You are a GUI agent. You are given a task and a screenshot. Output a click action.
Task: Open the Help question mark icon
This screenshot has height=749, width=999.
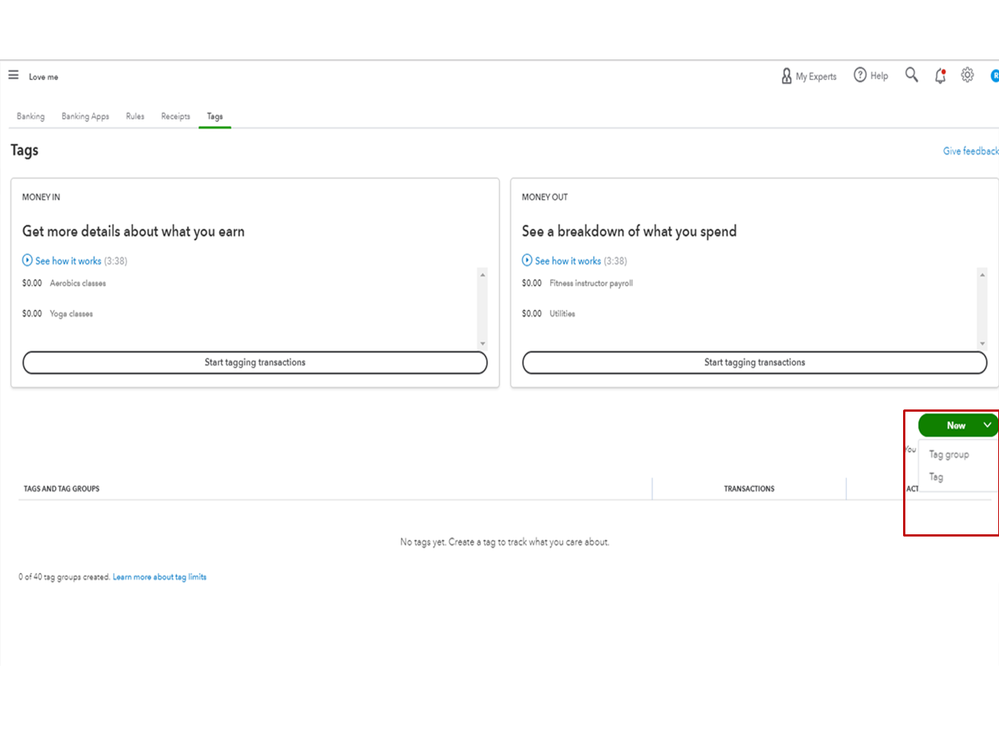tap(860, 75)
